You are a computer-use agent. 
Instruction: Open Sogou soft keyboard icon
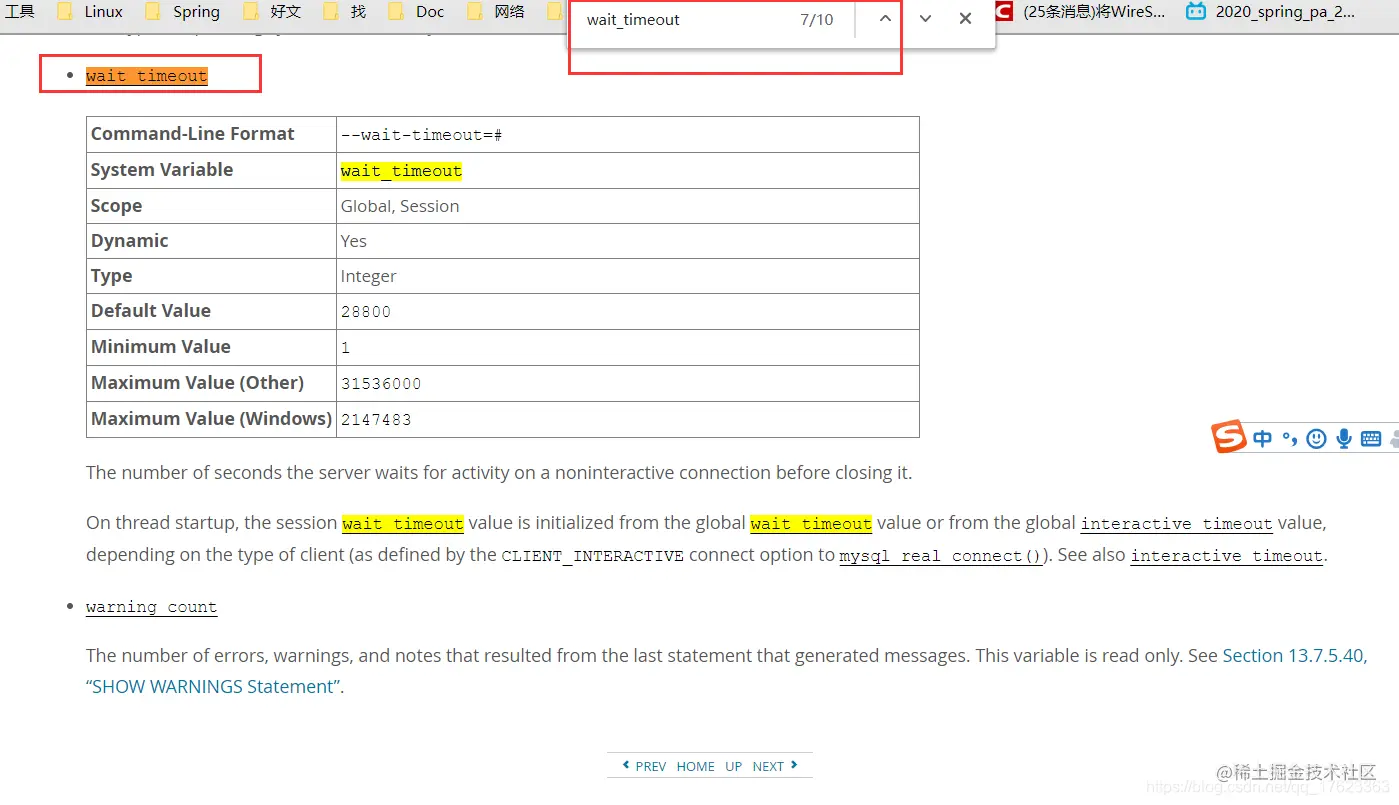click(x=1371, y=438)
